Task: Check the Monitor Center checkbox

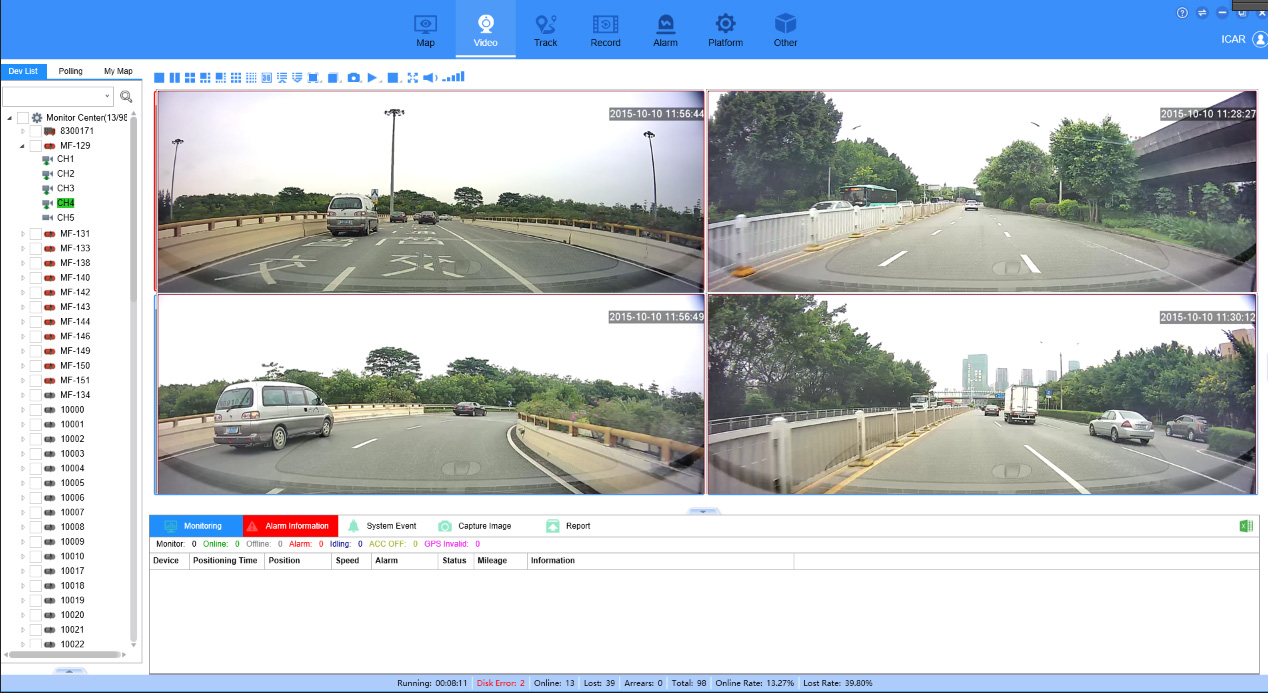Action: tap(23, 118)
